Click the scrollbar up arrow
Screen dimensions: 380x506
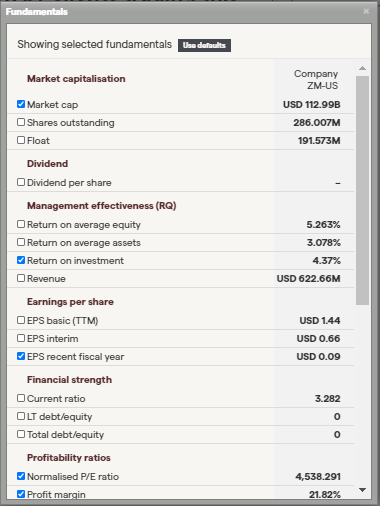[362, 68]
